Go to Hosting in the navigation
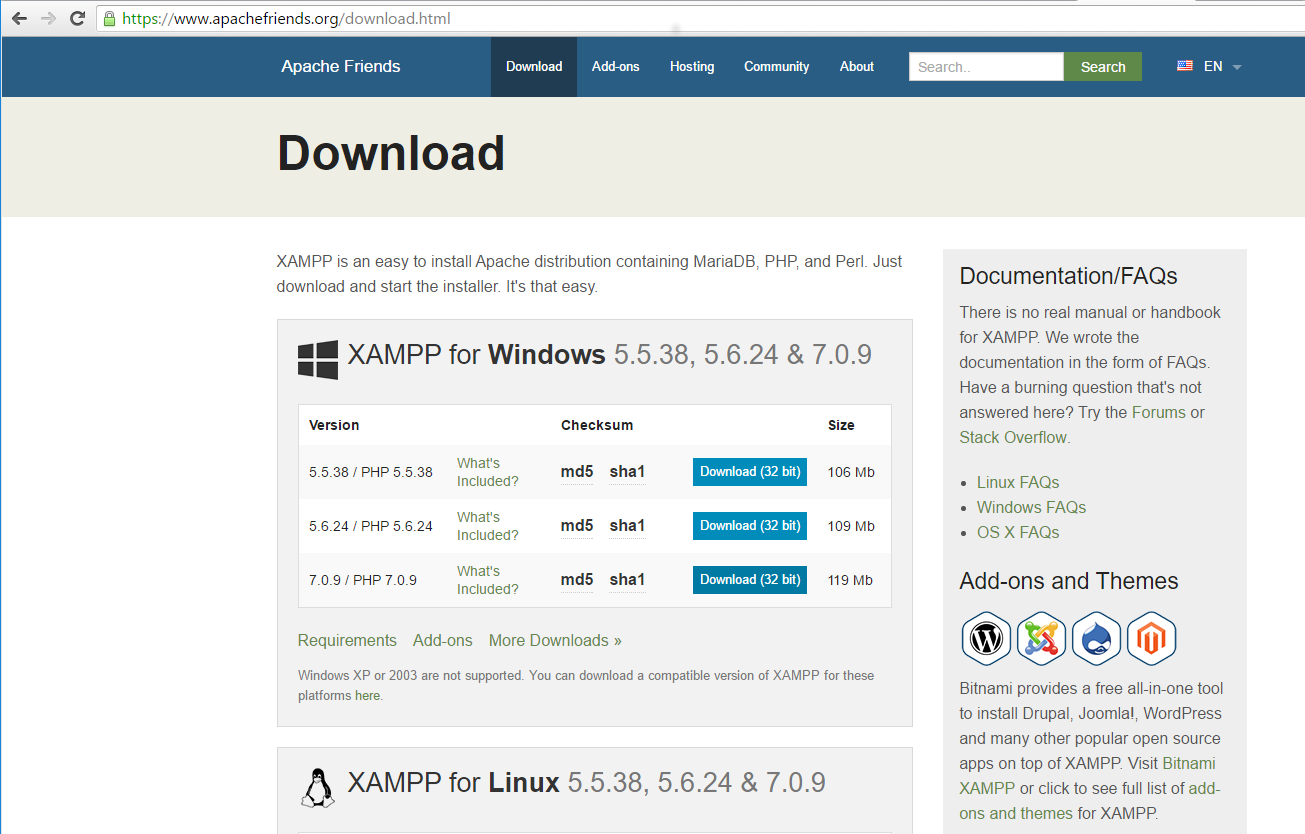This screenshot has width=1305, height=834. [692, 67]
